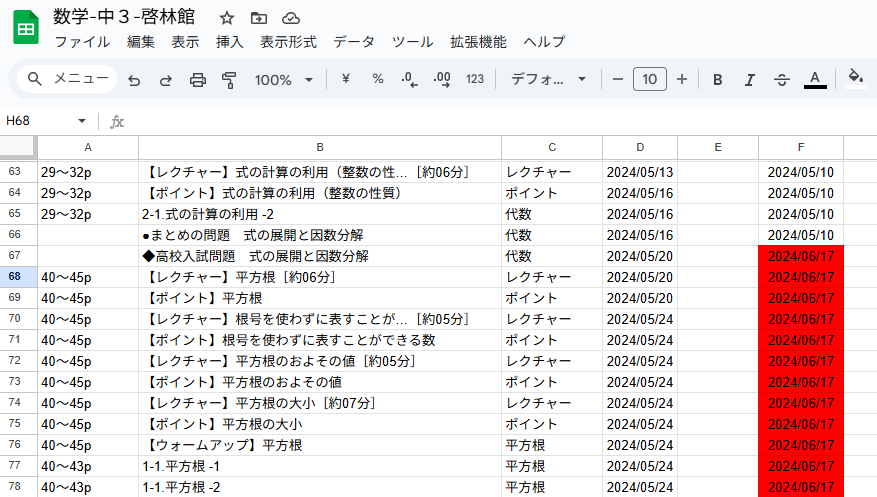Decrease font size with minus button
Screen dimensions: 877x497
point(618,80)
